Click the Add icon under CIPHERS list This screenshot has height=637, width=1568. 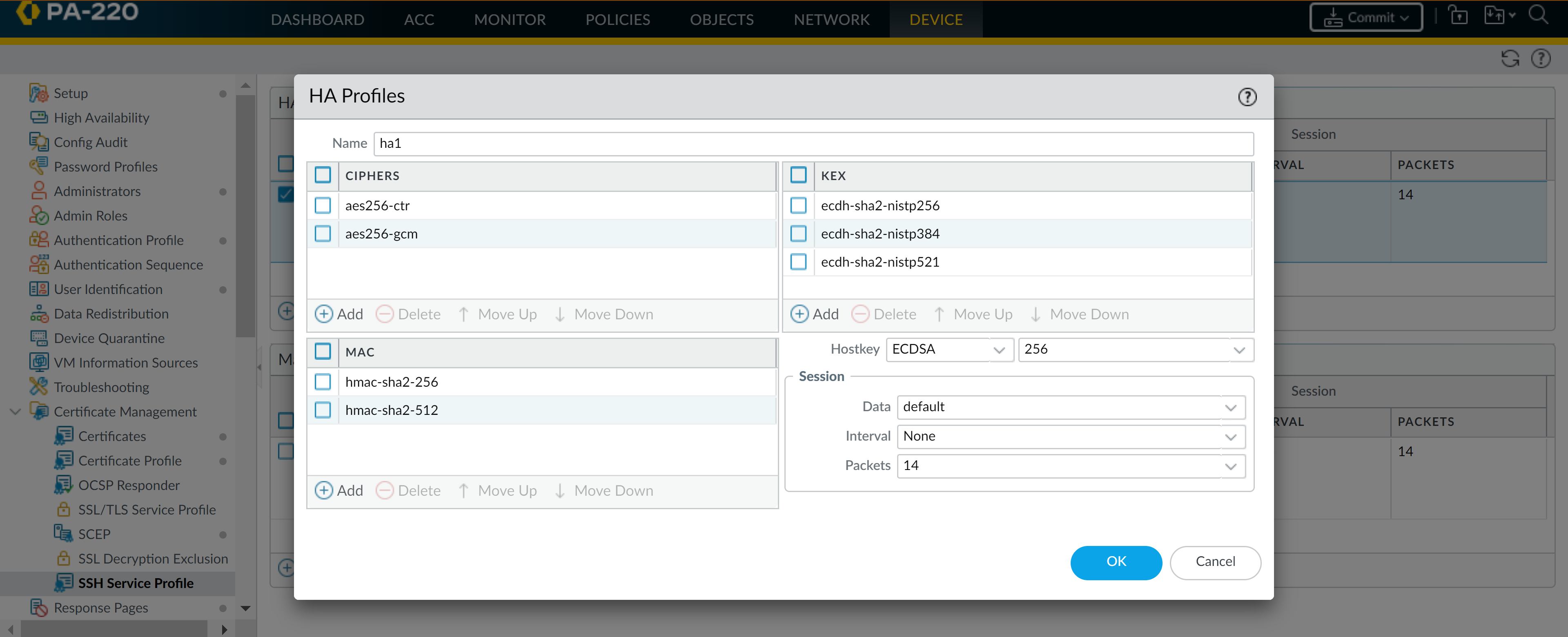coord(324,314)
